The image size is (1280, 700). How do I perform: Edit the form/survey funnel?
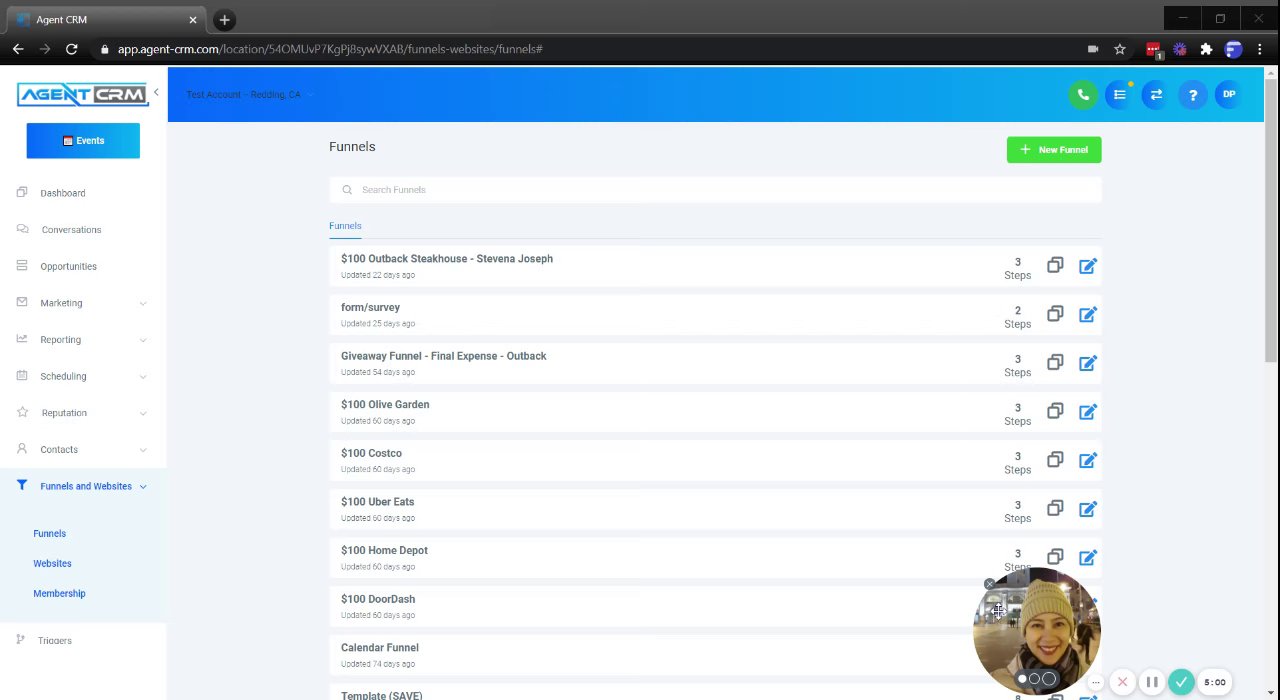tap(1088, 315)
